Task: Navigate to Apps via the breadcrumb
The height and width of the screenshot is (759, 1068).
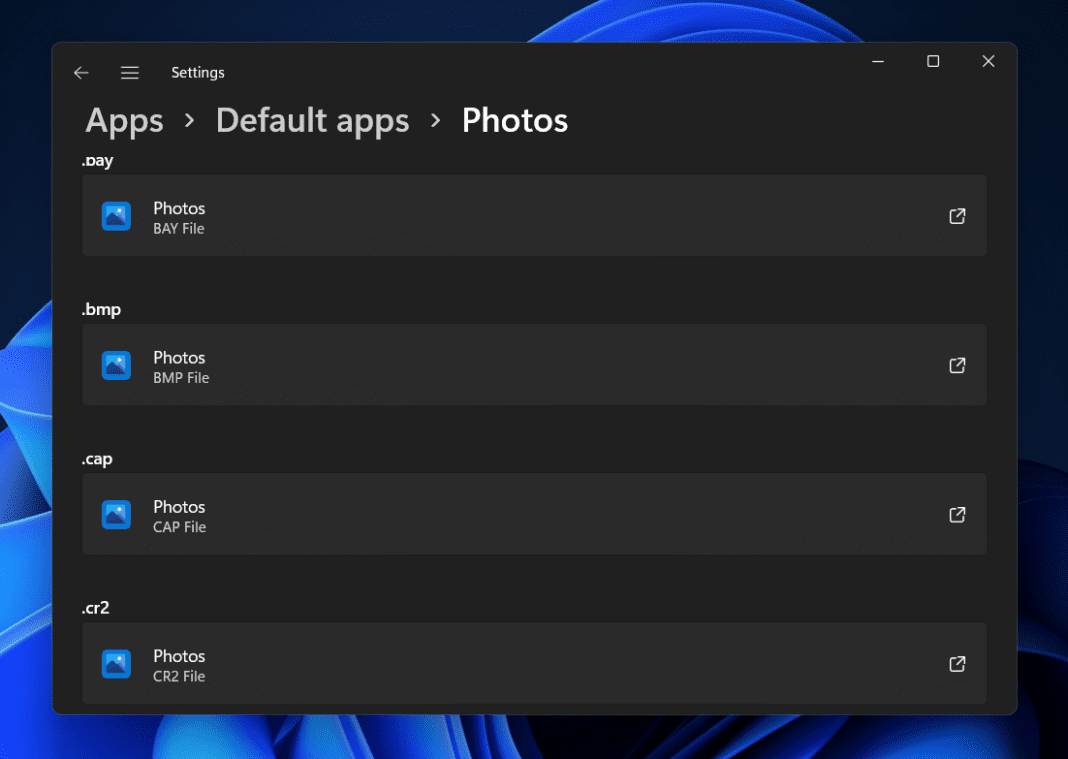Action: 123,120
